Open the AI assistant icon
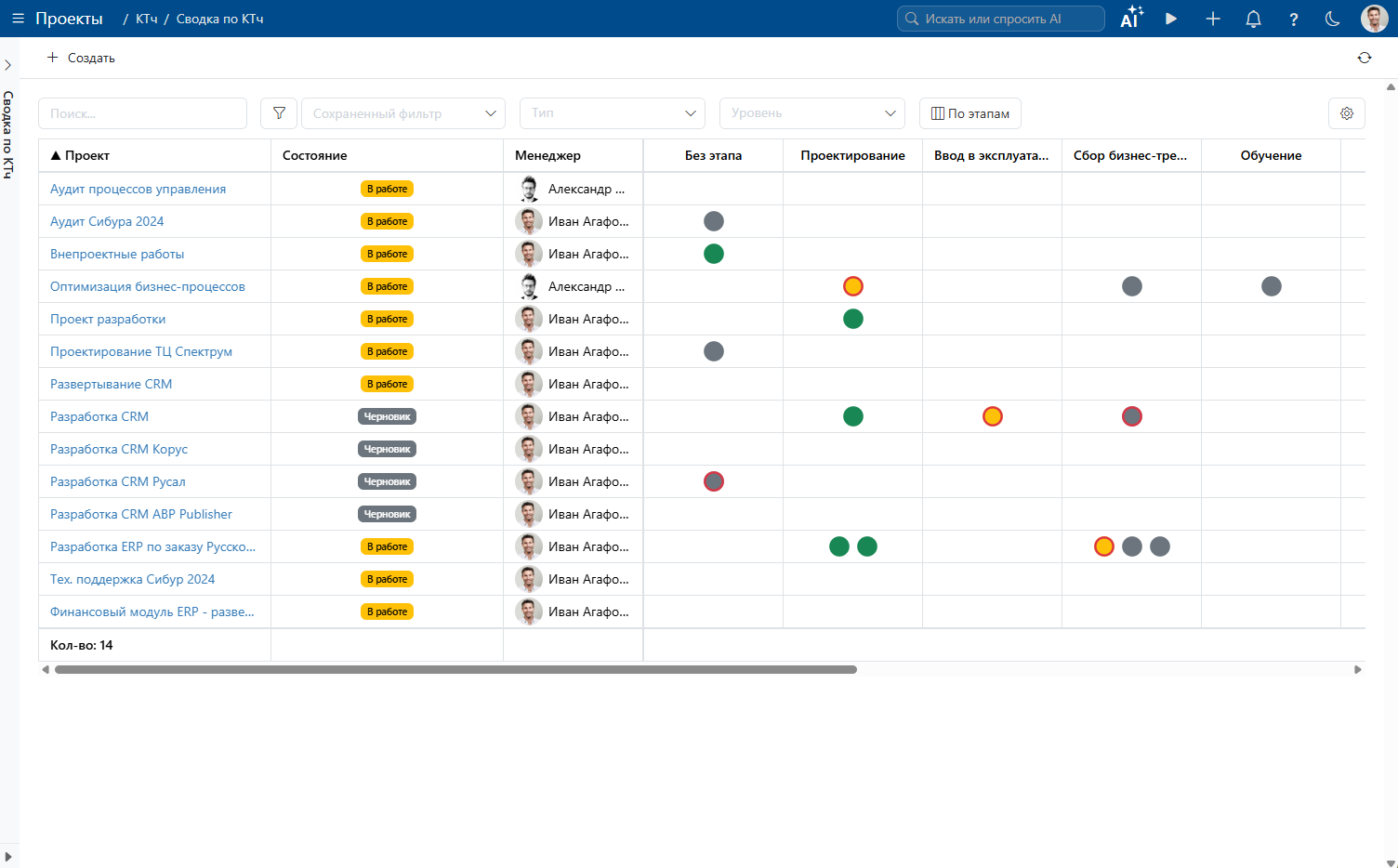The height and width of the screenshot is (868, 1398). [1131, 18]
